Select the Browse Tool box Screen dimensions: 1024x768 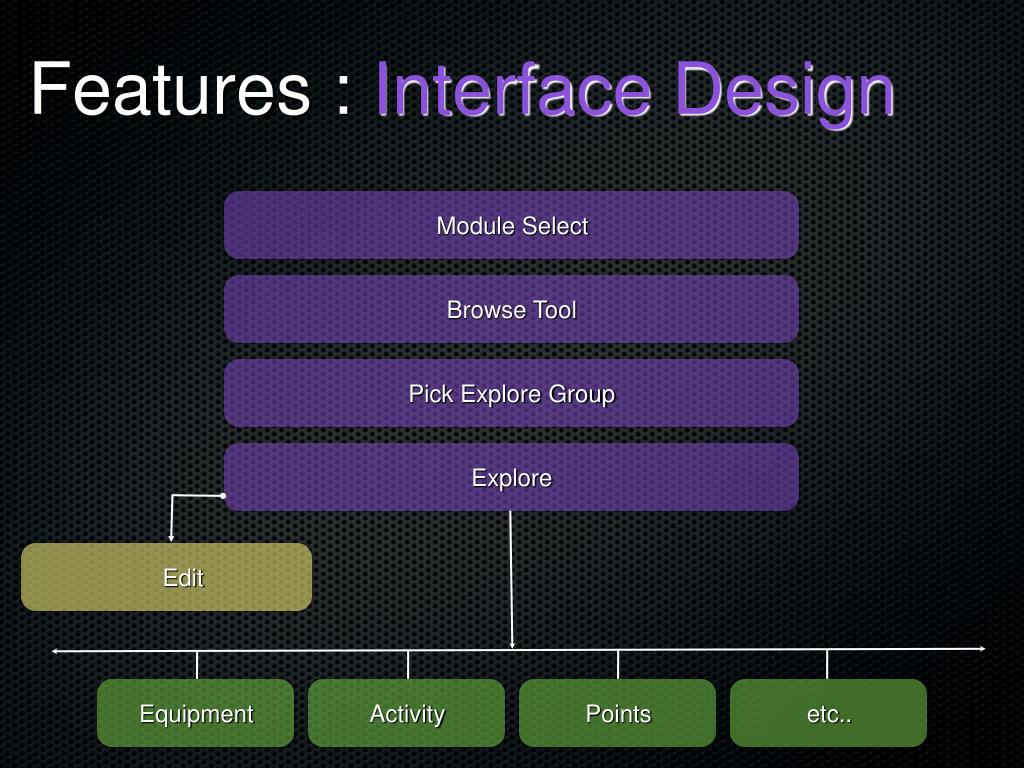tap(511, 310)
